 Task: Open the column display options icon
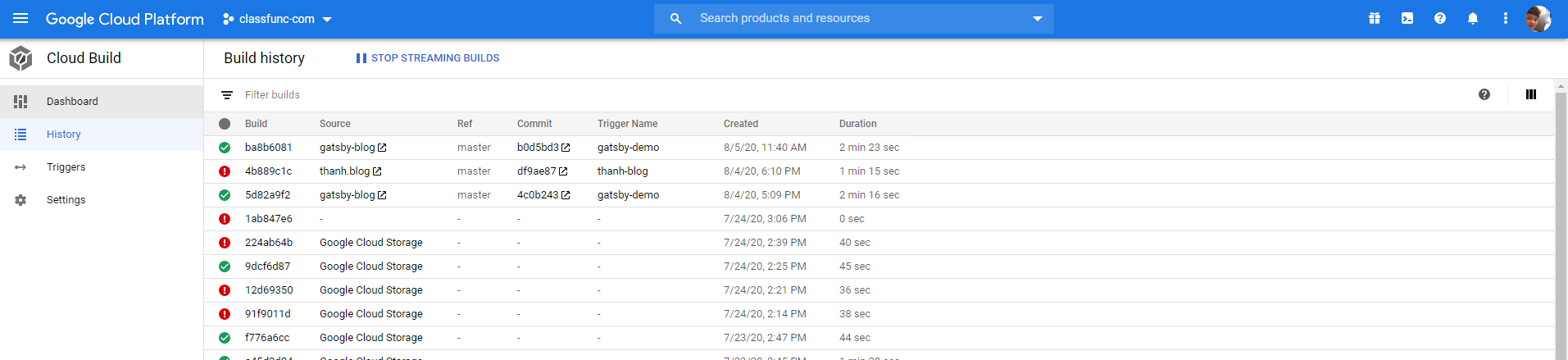point(1530,94)
